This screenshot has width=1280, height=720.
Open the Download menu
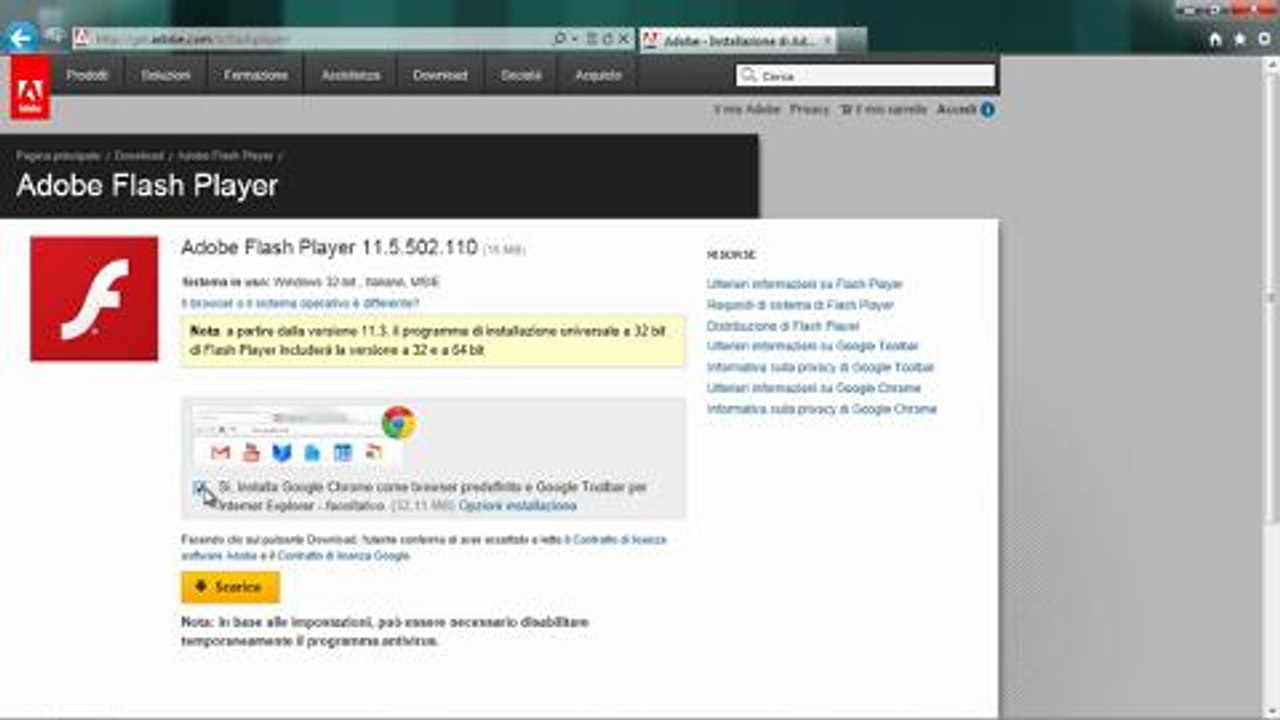click(x=440, y=75)
